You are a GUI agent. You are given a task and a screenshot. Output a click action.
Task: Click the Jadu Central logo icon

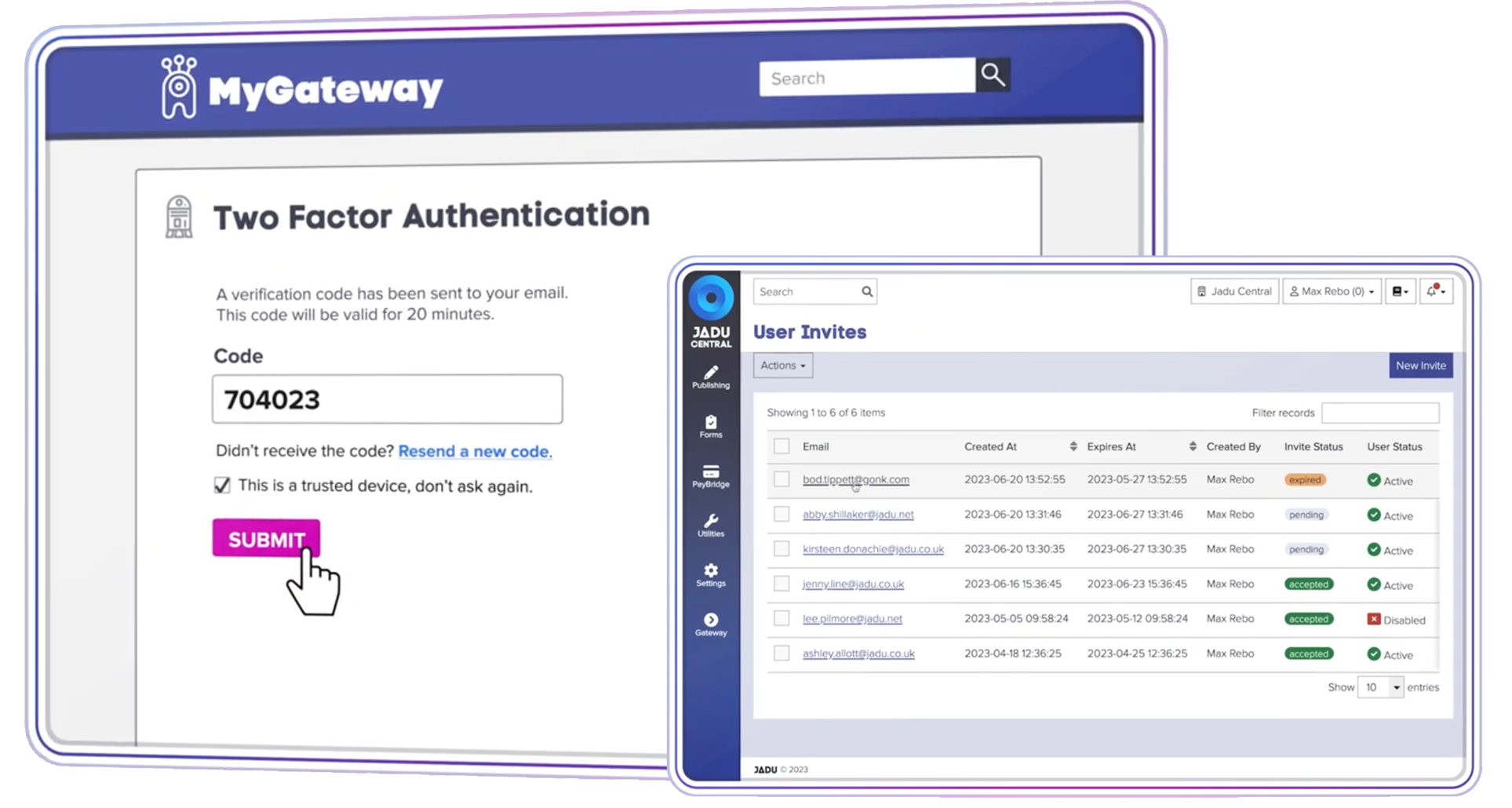[711, 299]
